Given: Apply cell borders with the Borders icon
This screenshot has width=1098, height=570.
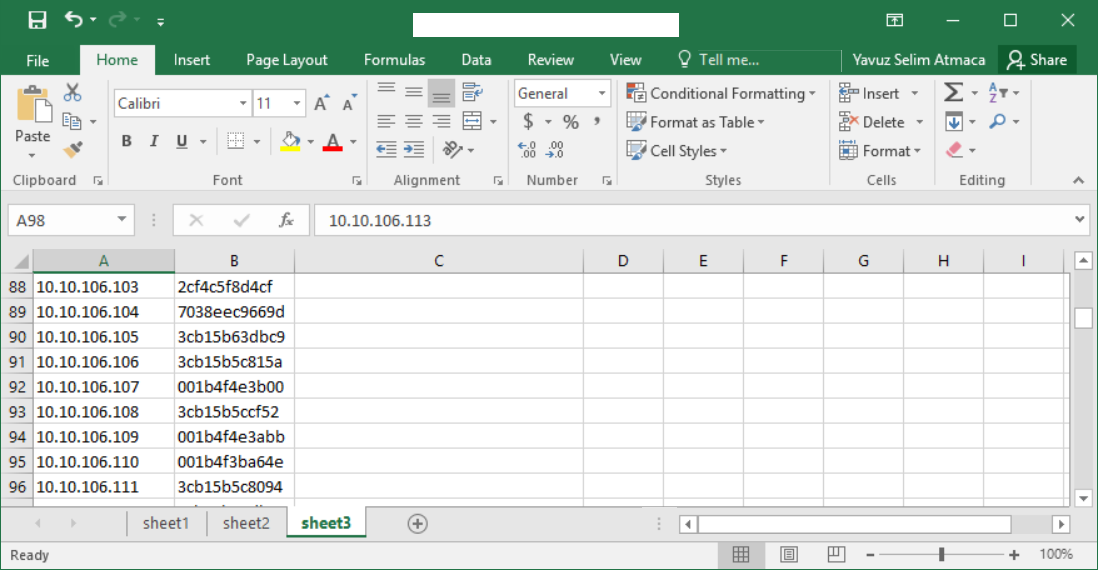Looking at the screenshot, I should pos(236,141).
